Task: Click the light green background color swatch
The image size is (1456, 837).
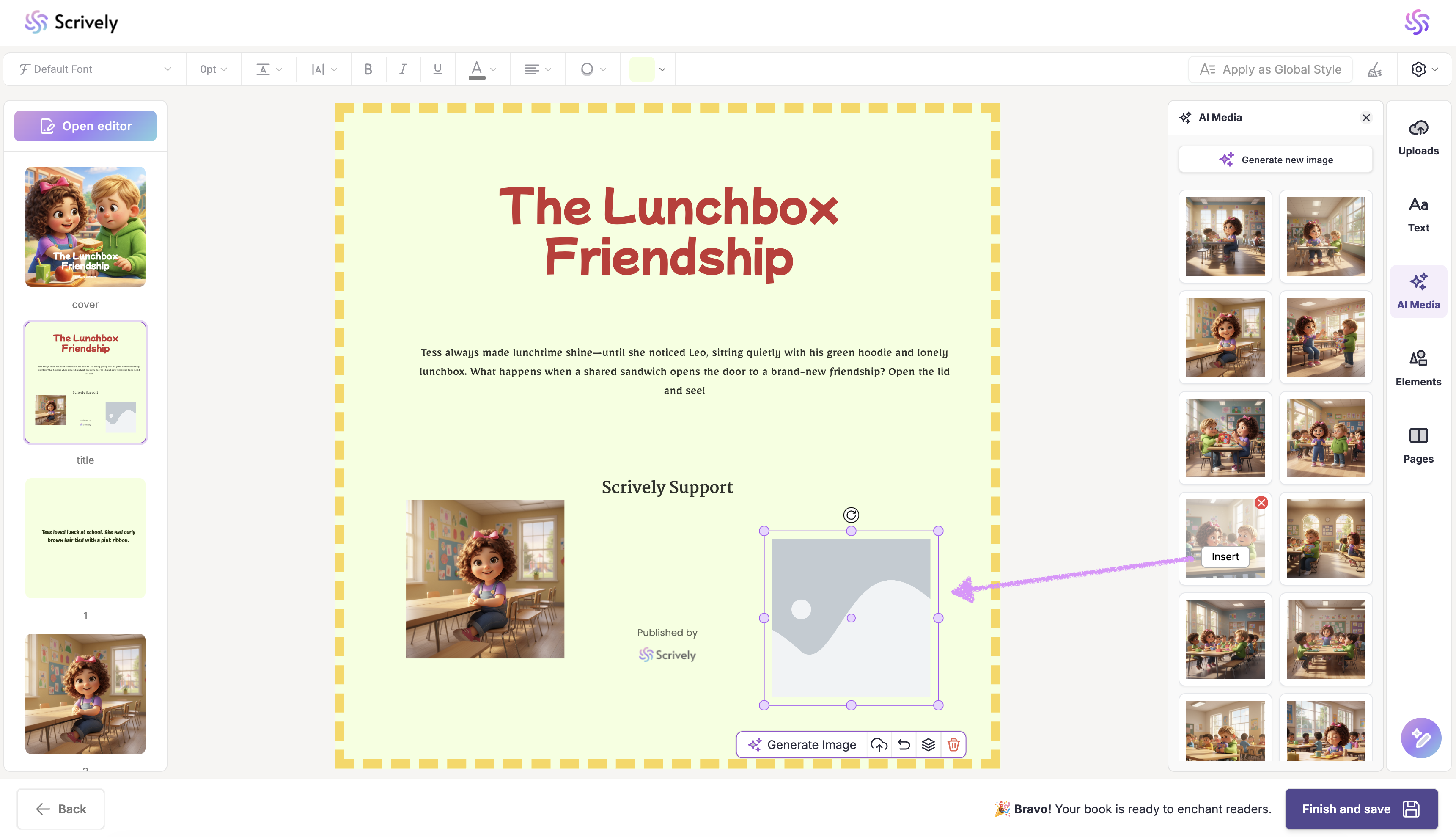Action: (642, 69)
